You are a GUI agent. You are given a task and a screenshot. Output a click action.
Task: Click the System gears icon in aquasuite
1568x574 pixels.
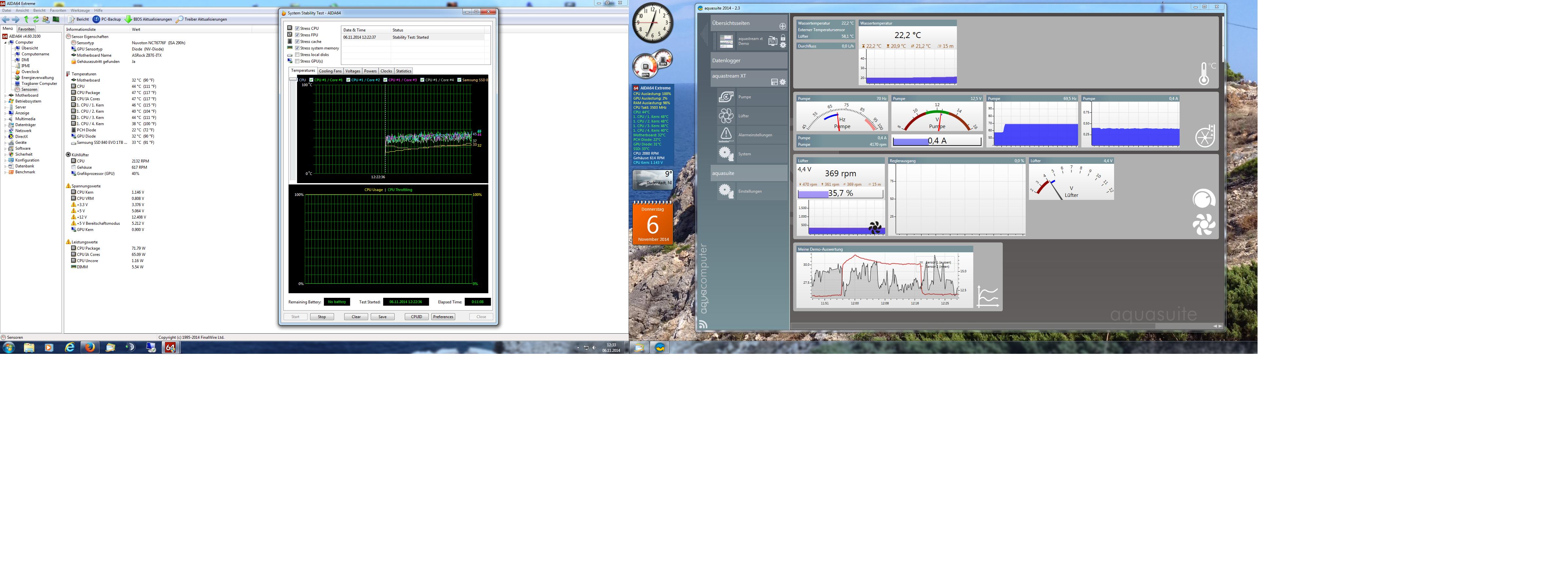(726, 153)
